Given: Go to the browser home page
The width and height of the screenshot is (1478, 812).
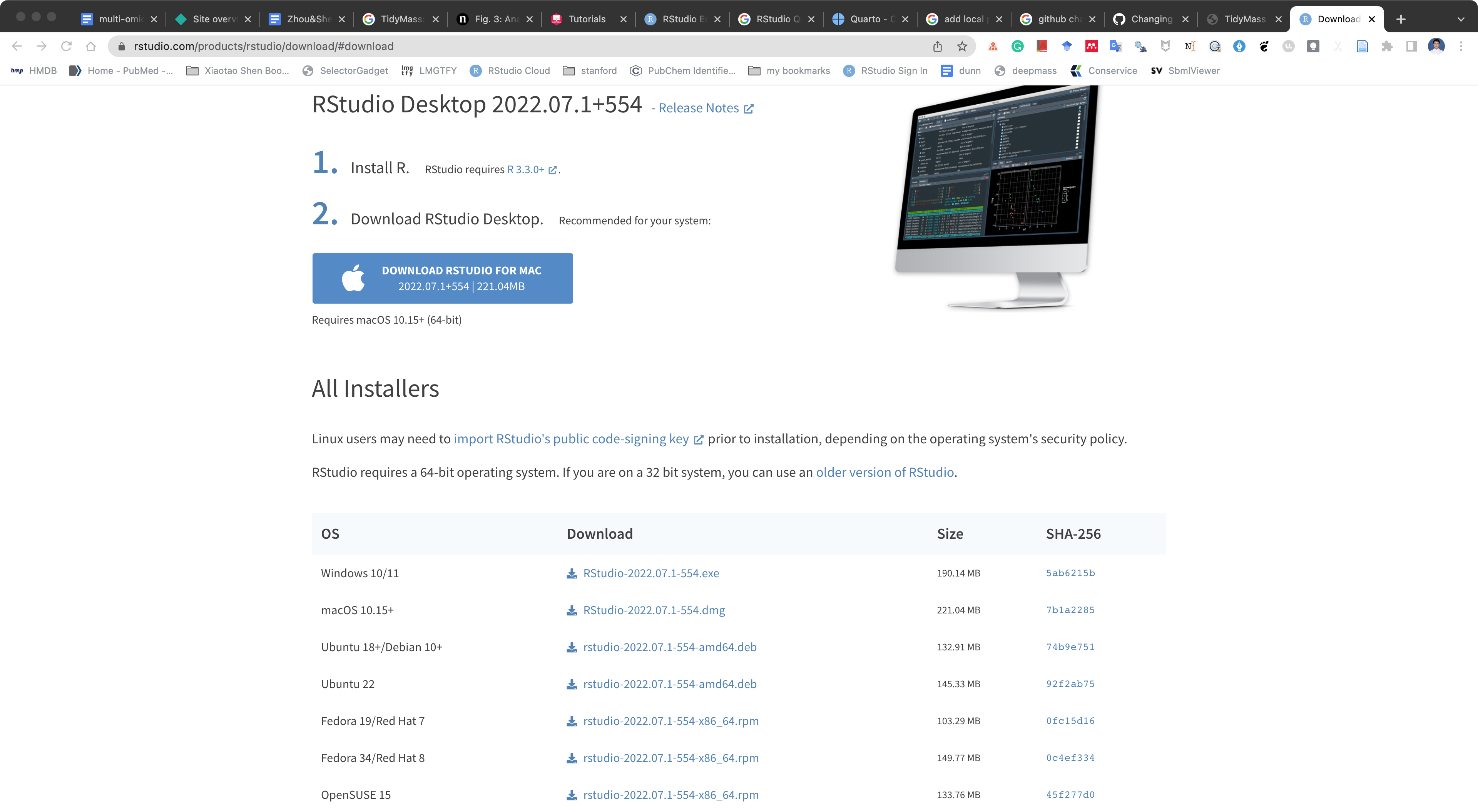Looking at the screenshot, I should pos(91,46).
